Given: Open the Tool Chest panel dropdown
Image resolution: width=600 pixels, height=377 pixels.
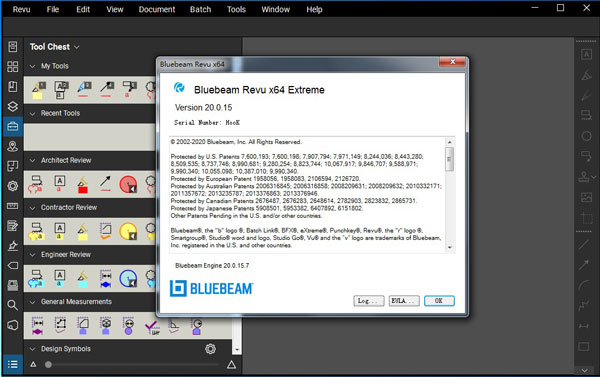Looking at the screenshot, I should pos(77,47).
